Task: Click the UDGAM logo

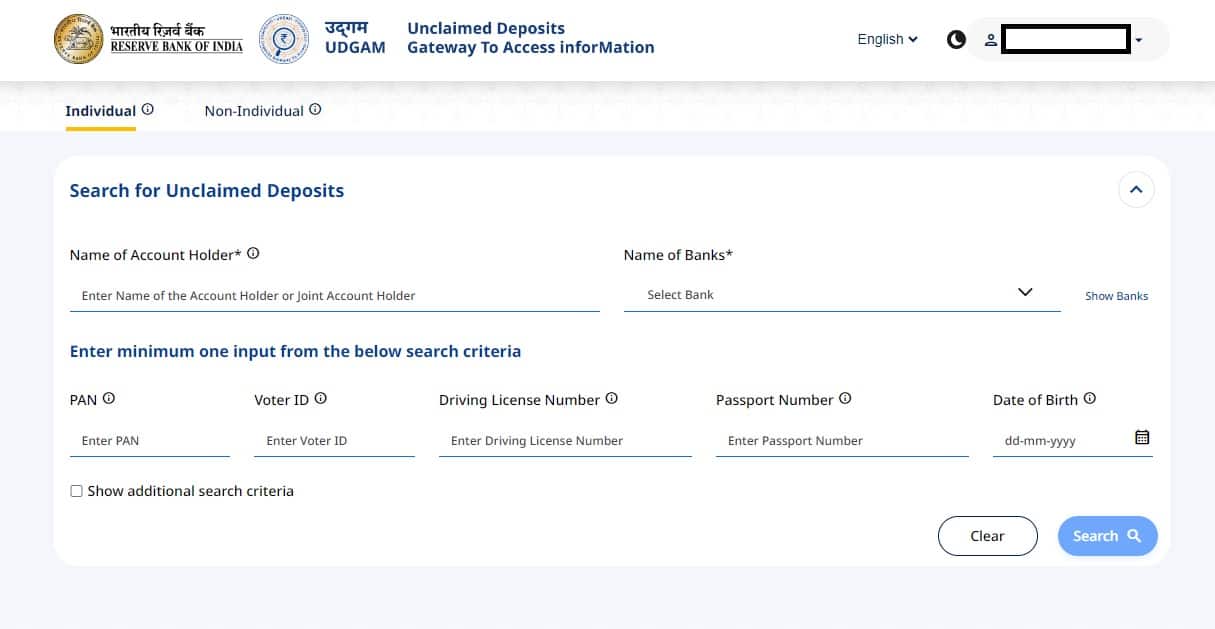Action: click(284, 38)
